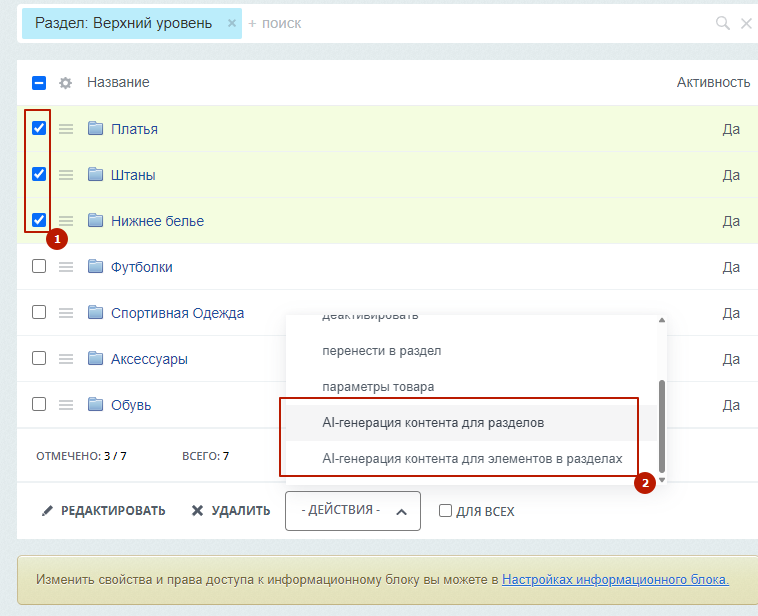Click the folder icon for Футболки

[x=95, y=266]
